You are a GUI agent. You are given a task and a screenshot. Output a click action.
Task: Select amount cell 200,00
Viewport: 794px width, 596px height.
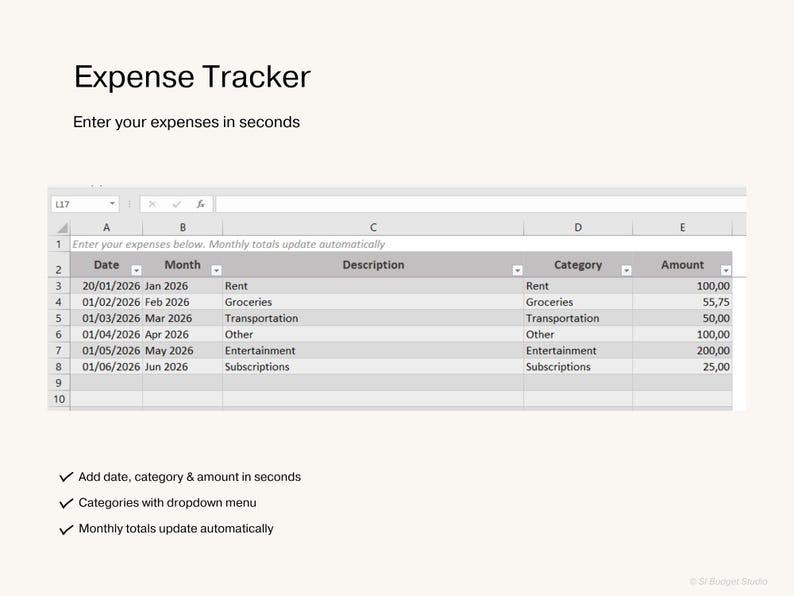click(x=682, y=350)
